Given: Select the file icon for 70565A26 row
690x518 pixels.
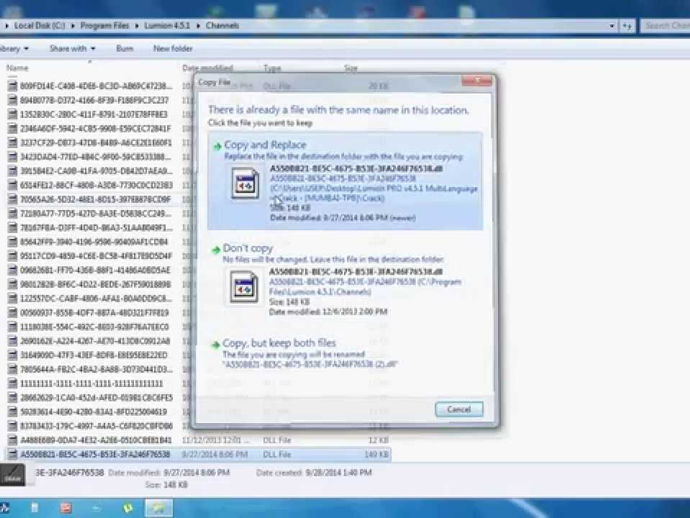Looking at the screenshot, I should pos(13,199).
